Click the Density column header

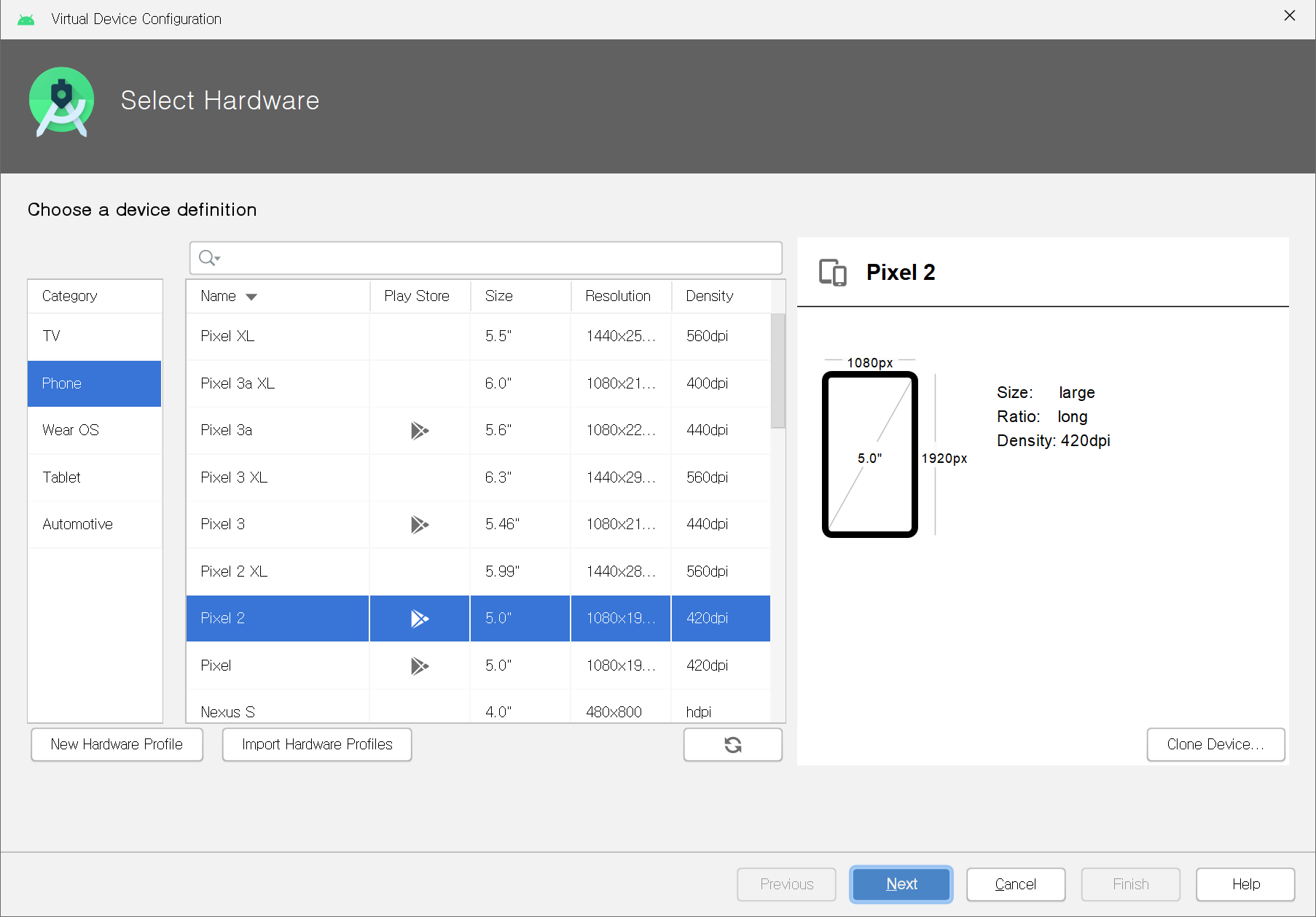[x=721, y=296]
